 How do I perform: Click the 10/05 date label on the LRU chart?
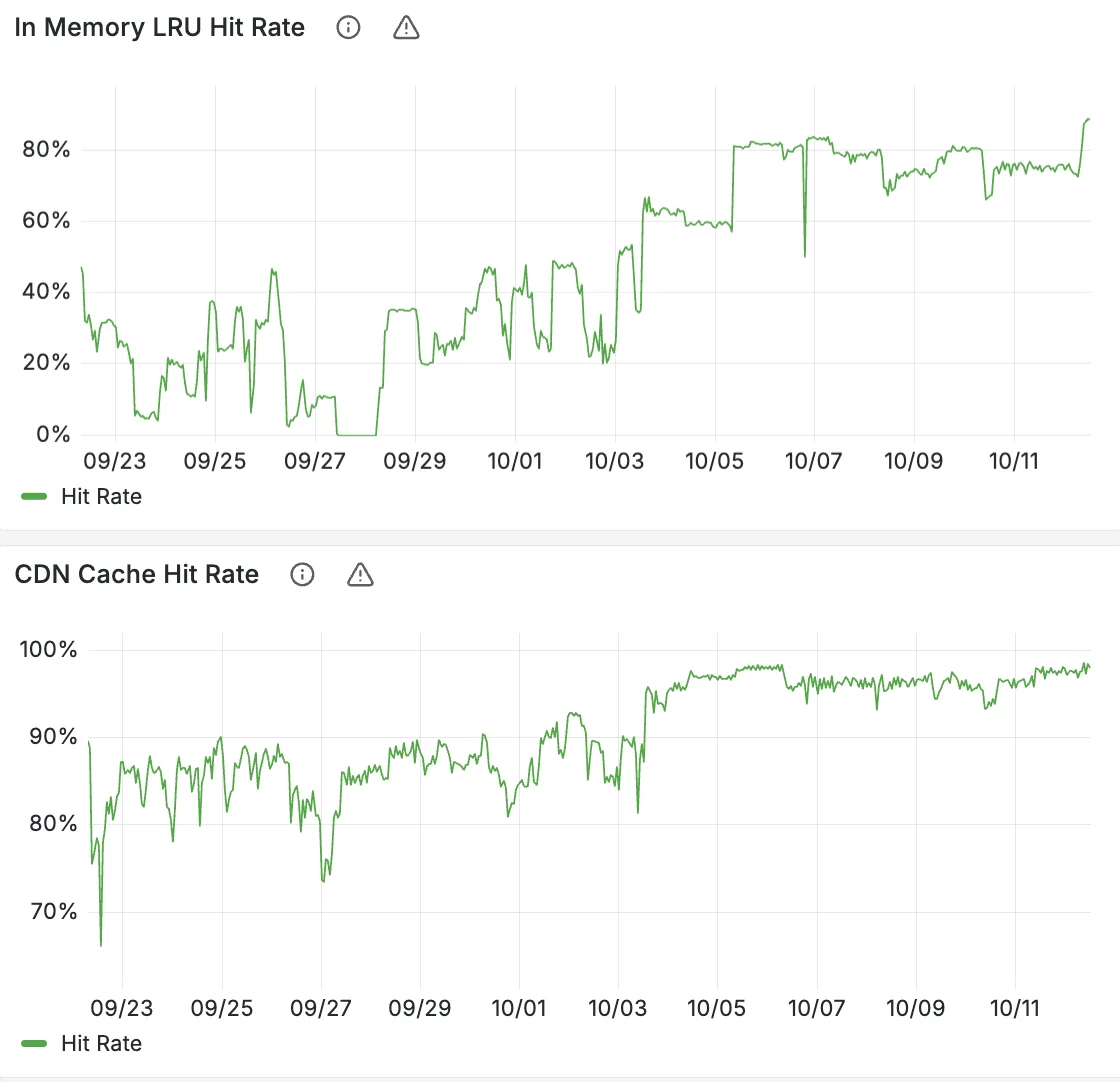[714, 461]
